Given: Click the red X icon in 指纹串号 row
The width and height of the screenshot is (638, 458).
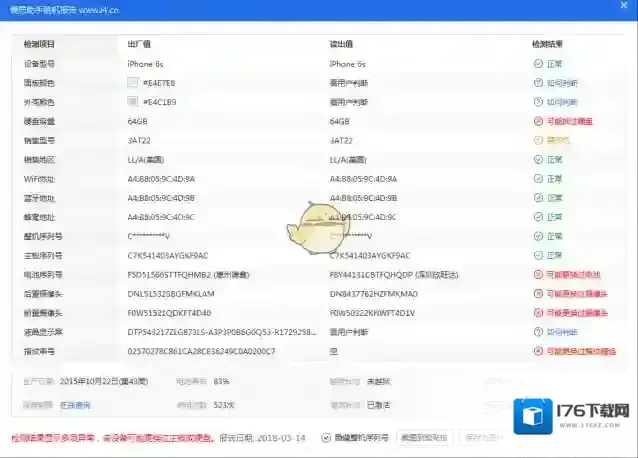Looking at the screenshot, I should 538,351.
